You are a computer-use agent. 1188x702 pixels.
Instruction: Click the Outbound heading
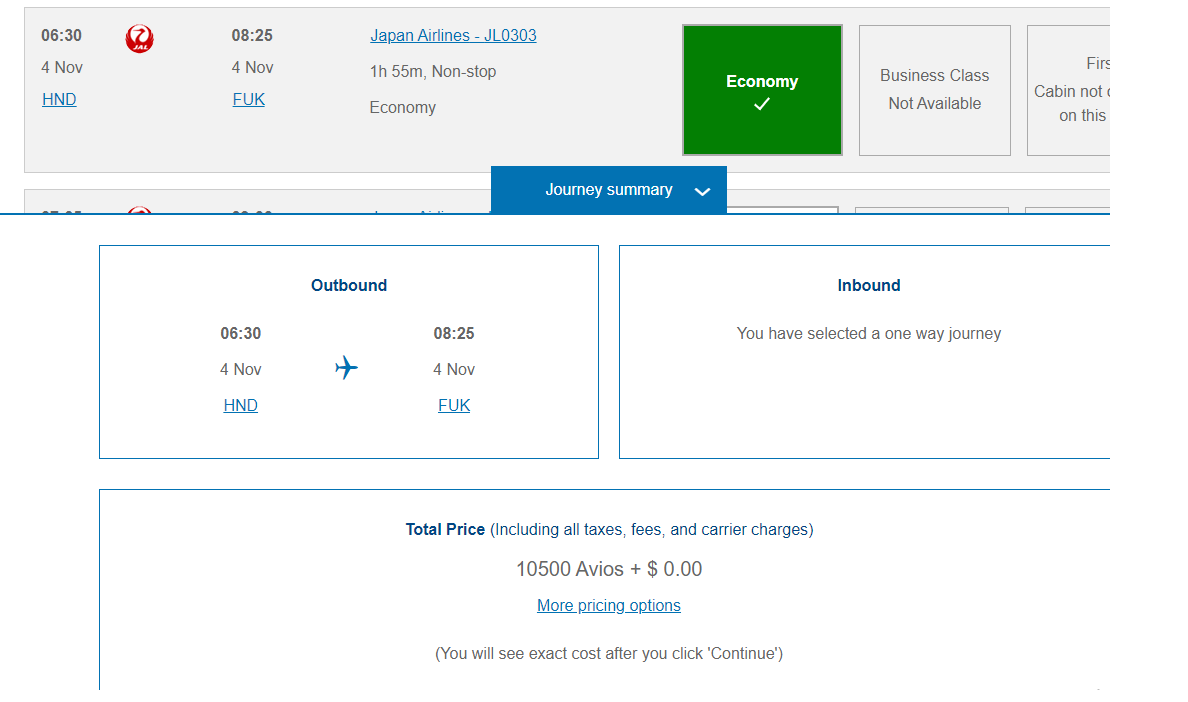click(349, 285)
